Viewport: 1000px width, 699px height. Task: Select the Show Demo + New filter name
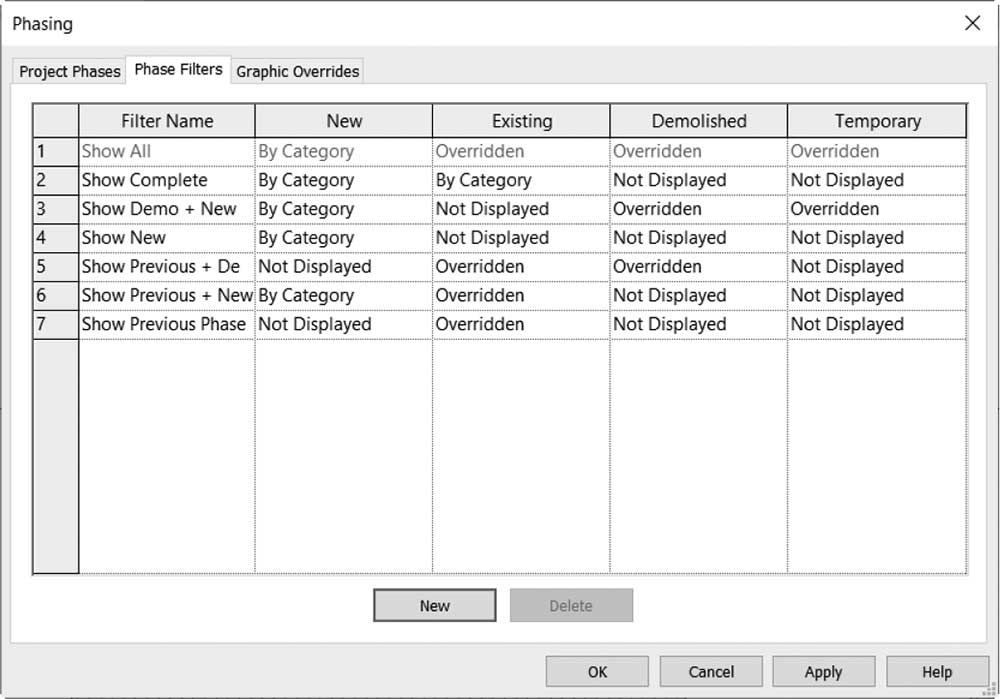[x=167, y=209]
